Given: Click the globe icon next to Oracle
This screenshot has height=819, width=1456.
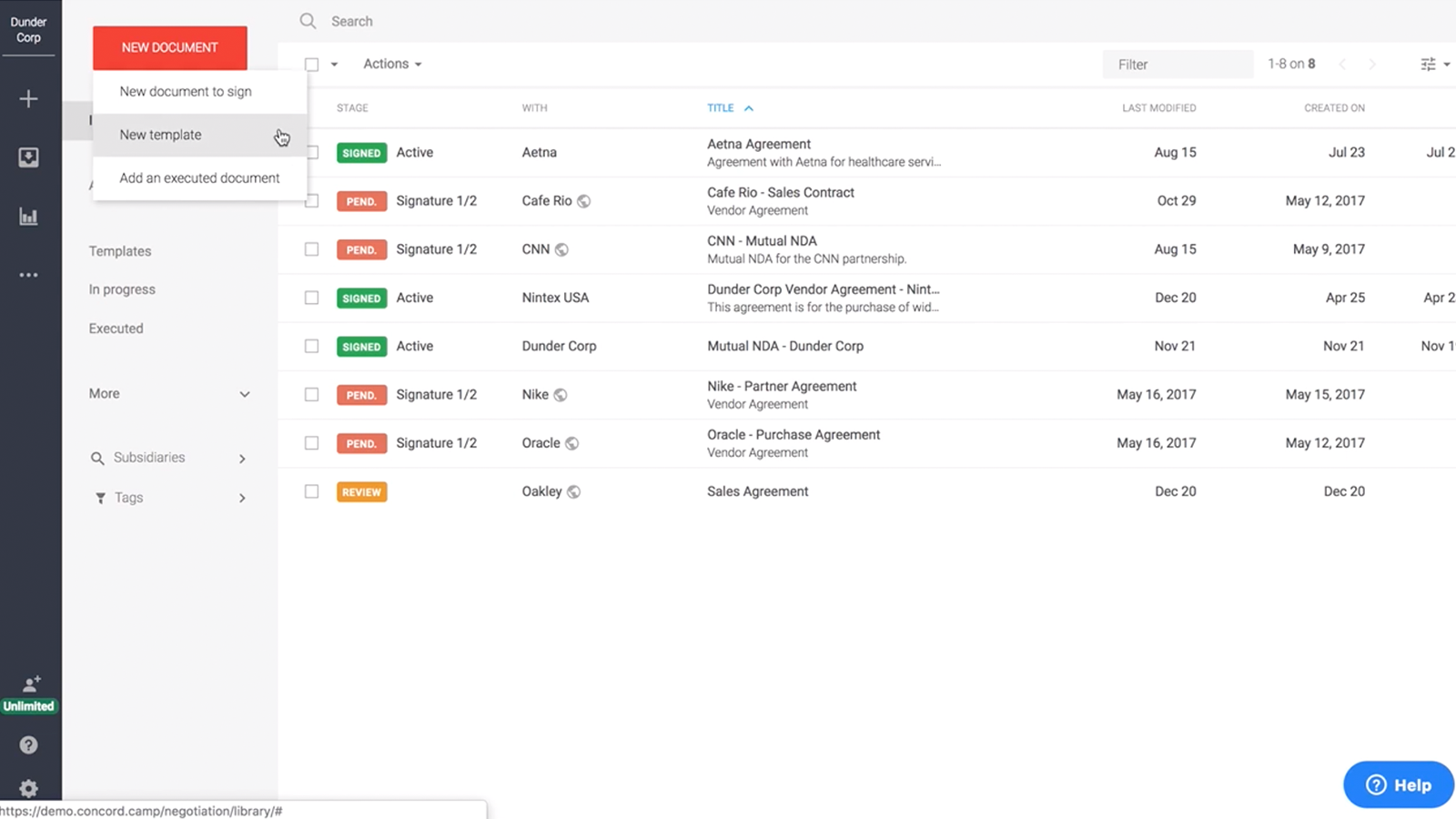Looking at the screenshot, I should [x=571, y=443].
